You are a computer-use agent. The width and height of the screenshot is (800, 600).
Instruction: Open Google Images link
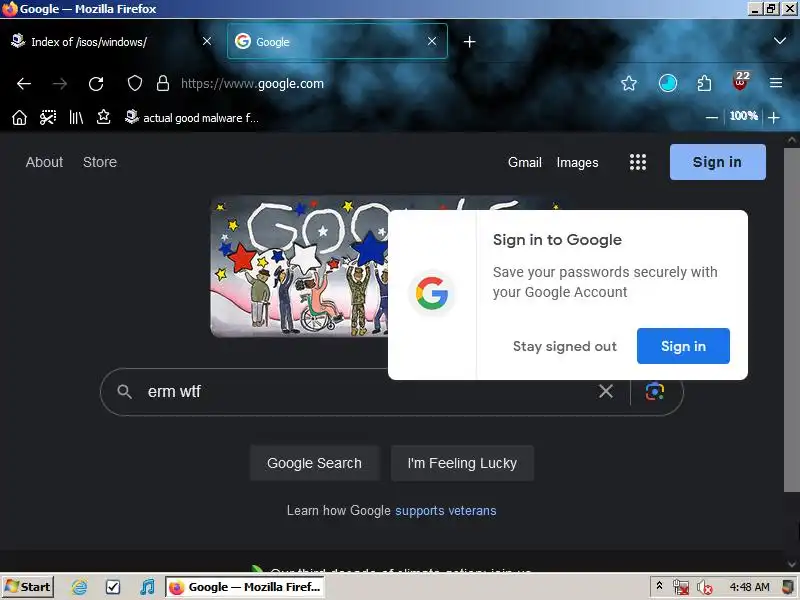(577, 162)
